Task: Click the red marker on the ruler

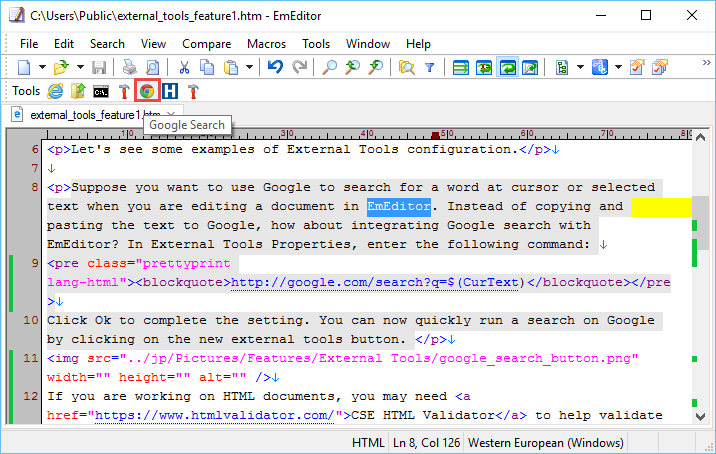Action: 436,135
